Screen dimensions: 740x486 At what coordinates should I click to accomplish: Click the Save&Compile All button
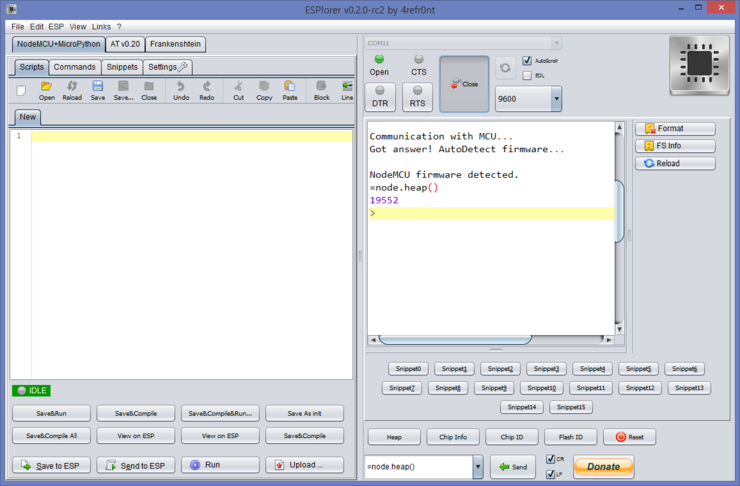[x=51, y=436]
